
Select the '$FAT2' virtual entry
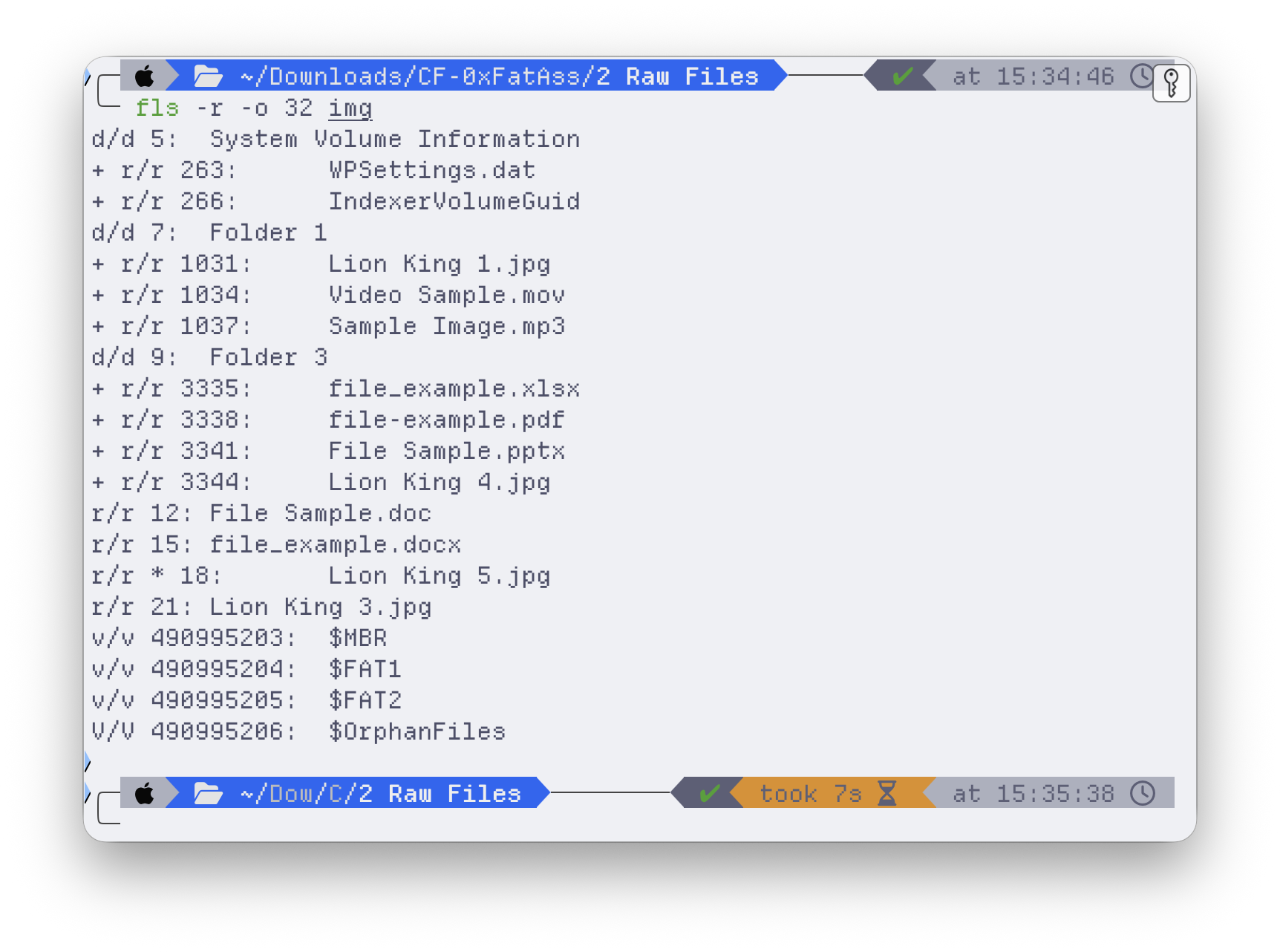[x=365, y=700]
